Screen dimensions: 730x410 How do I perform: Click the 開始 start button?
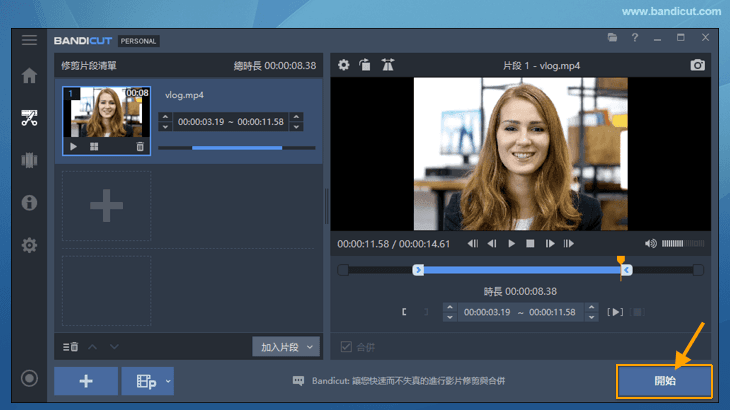pyautogui.click(x=664, y=381)
